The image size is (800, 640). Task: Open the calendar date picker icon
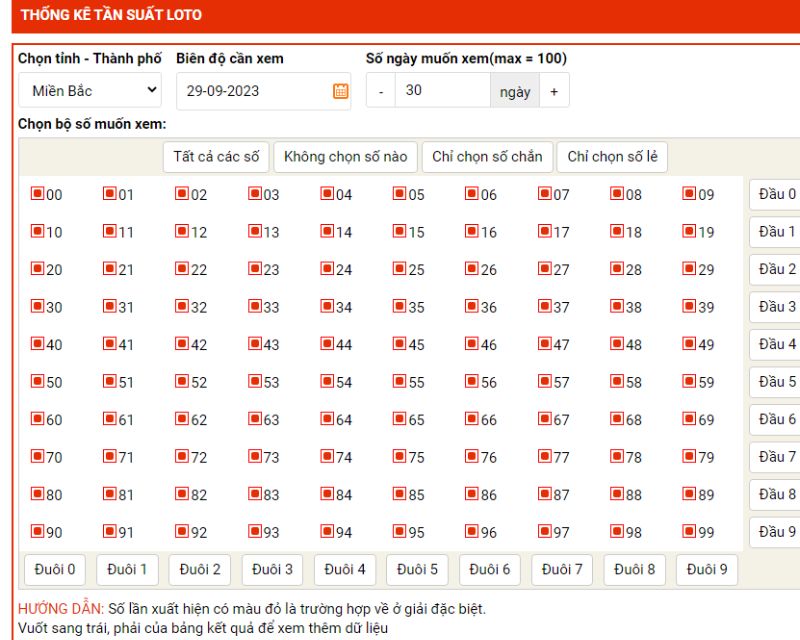pyautogui.click(x=340, y=91)
